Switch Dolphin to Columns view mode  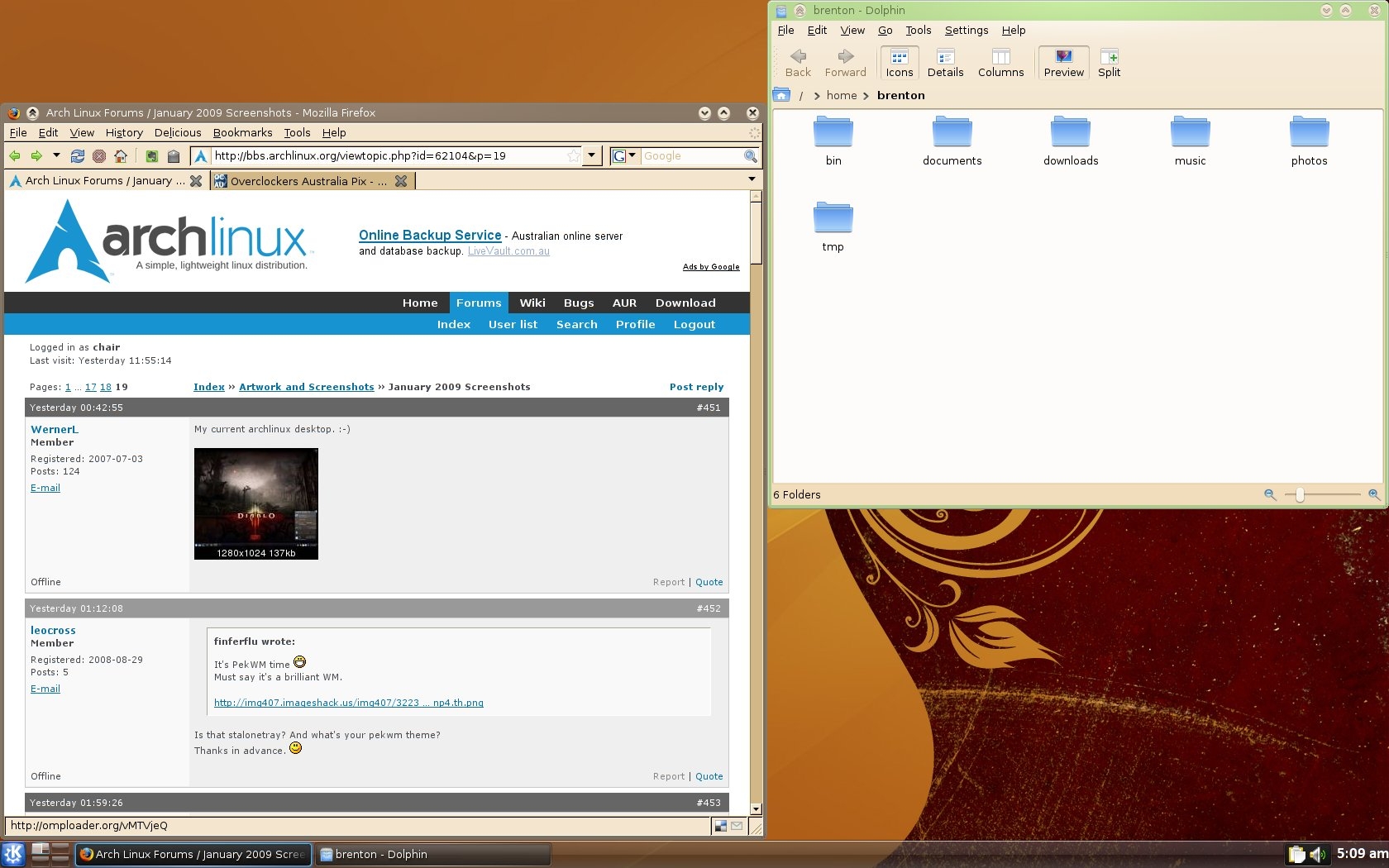point(1000,63)
